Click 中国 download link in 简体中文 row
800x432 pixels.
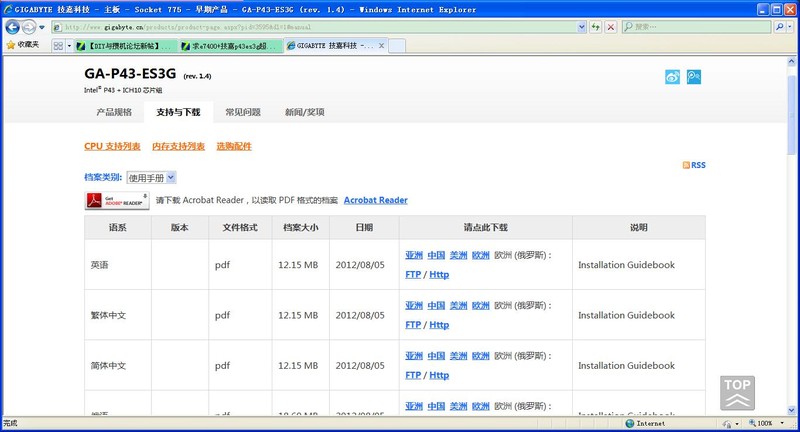click(x=436, y=356)
